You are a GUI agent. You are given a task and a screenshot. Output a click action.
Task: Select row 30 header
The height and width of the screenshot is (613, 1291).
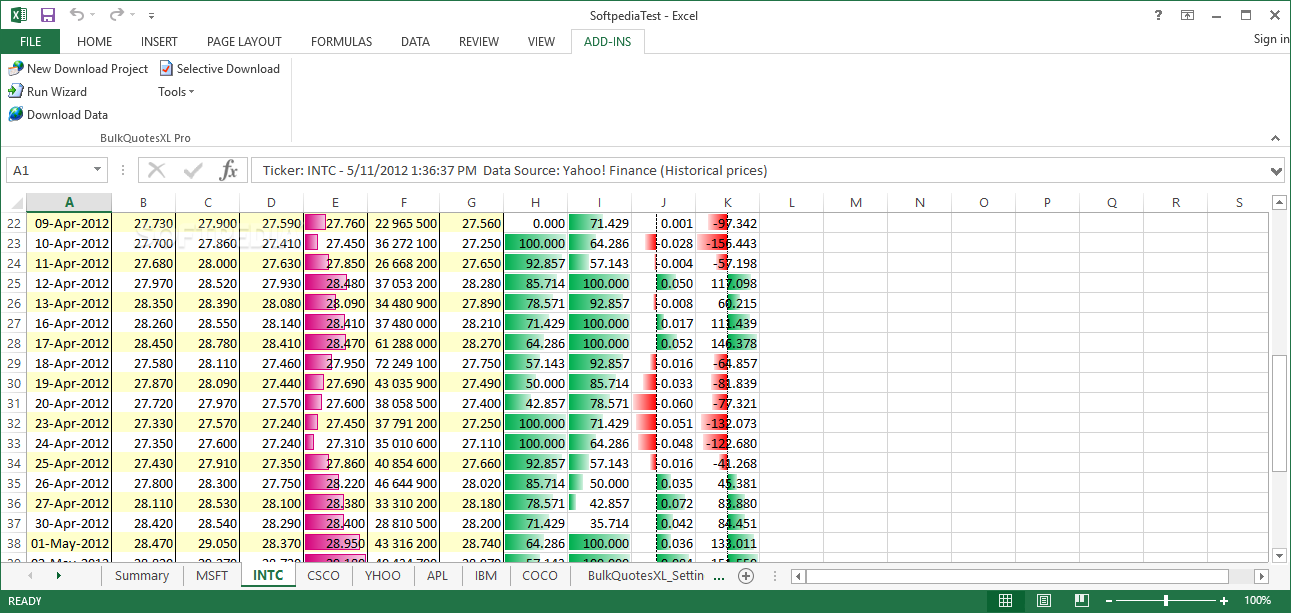point(14,383)
